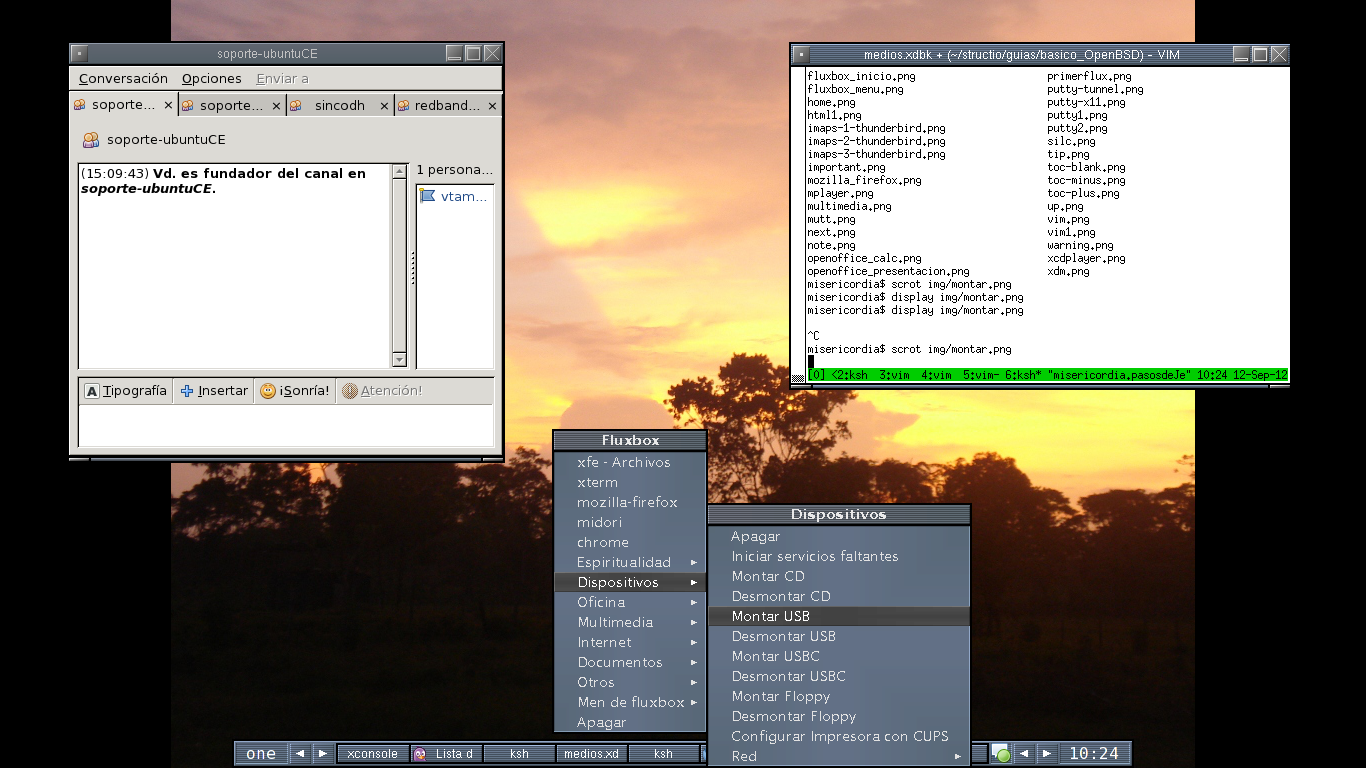Select Desmontar Floppy
This screenshot has height=768, width=1366.
[x=839, y=716]
